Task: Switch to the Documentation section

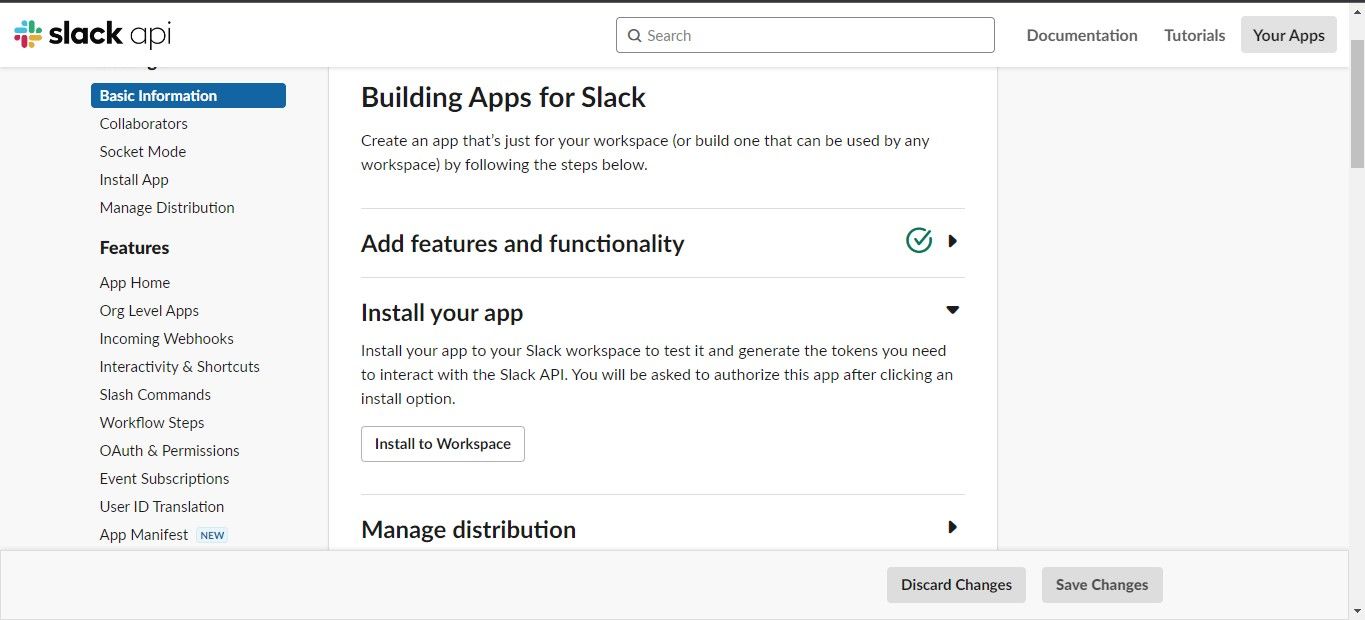Action: coord(1081,34)
